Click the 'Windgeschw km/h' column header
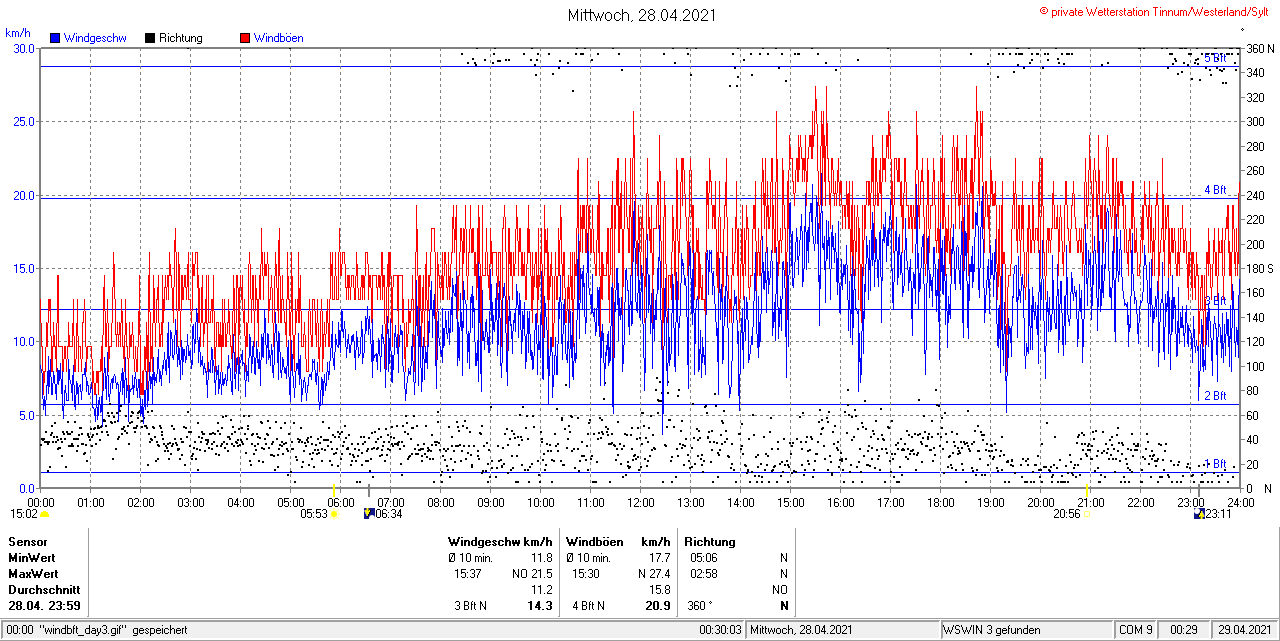The height and width of the screenshot is (641, 1280). (x=500, y=541)
